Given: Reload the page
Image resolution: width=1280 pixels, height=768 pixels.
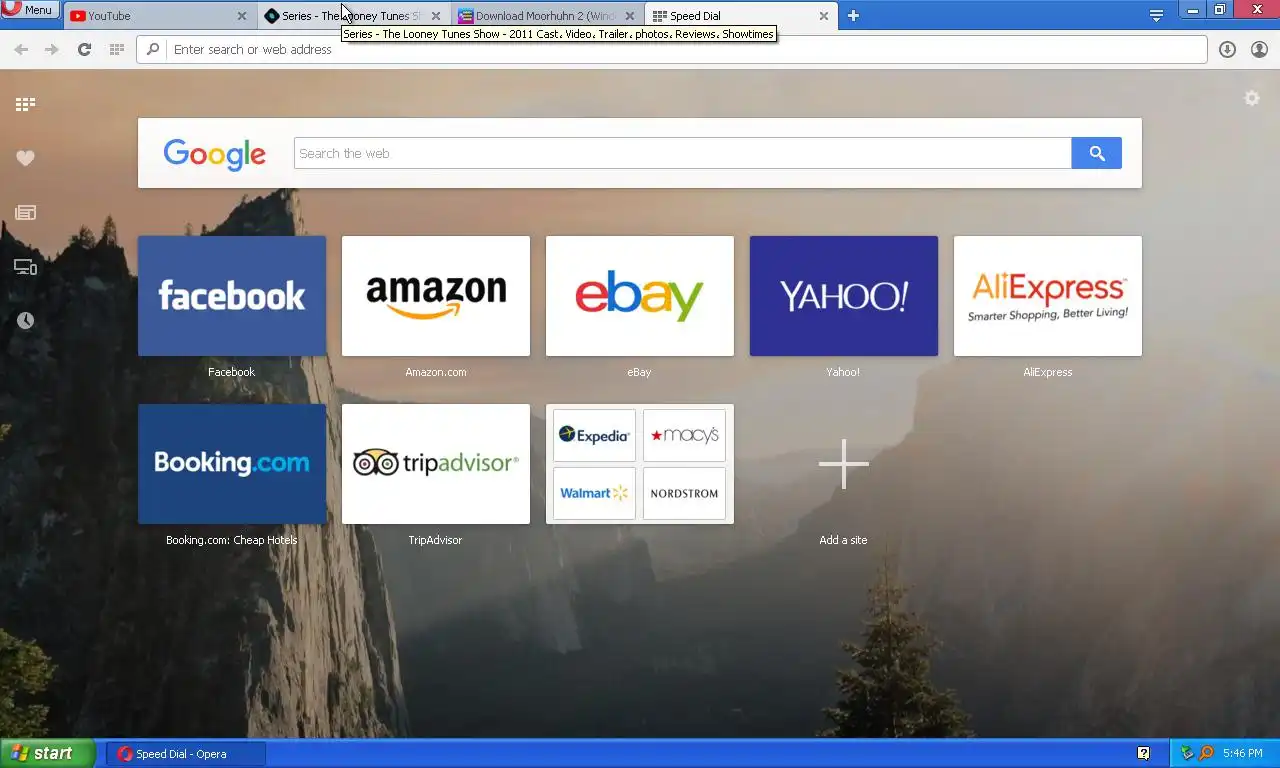Looking at the screenshot, I should click(x=84, y=49).
